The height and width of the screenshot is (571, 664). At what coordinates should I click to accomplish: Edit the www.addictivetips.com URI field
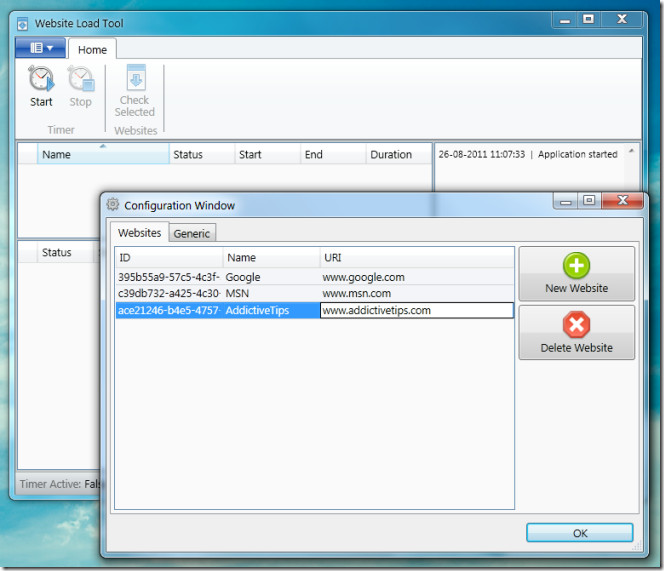(417, 310)
